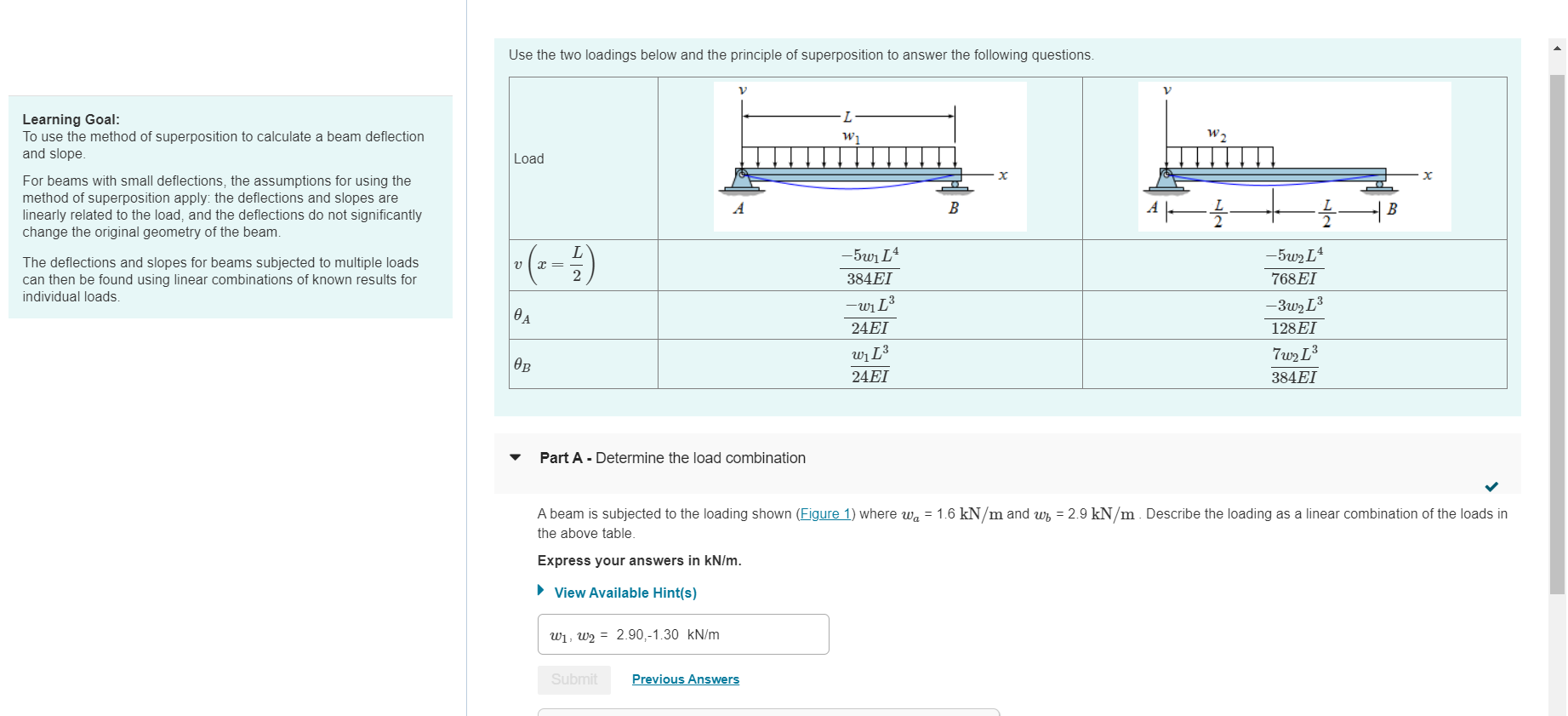The image size is (1568, 716).
Task: Click the Load table header cell
Action: click(x=527, y=158)
